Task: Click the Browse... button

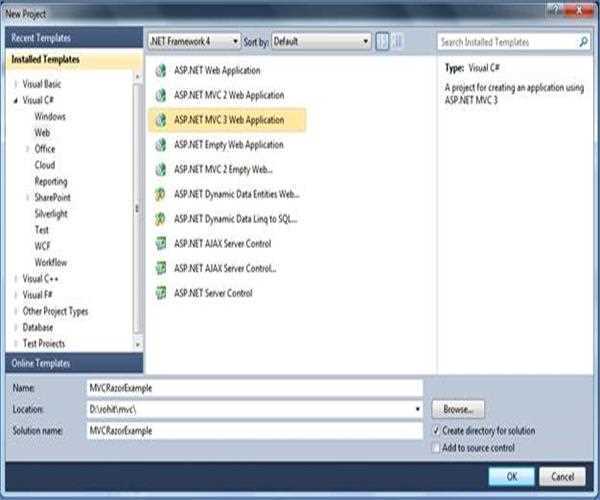Action: pyautogui.click(x=458, y=410)
